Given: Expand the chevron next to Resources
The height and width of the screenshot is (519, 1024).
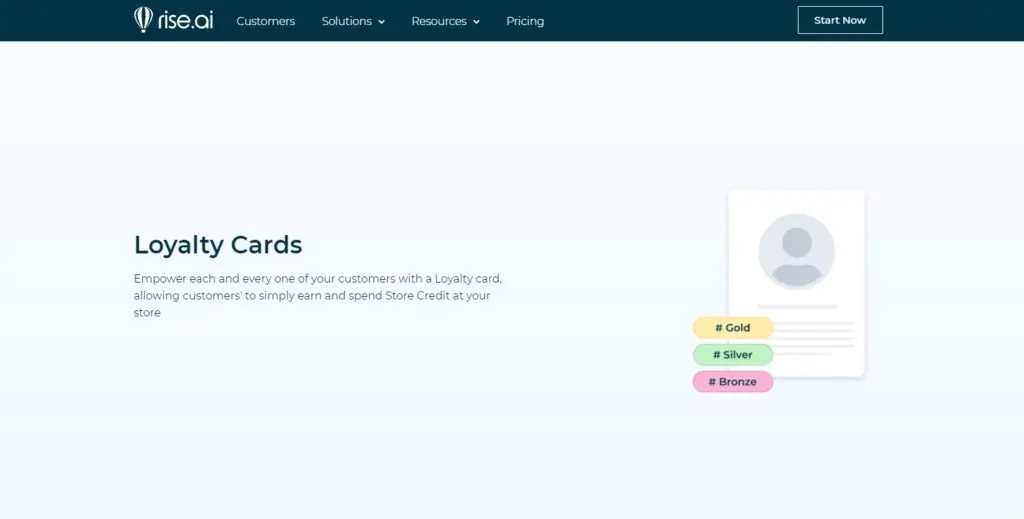Looking at the screenshot, I should [x=476, y=22].
